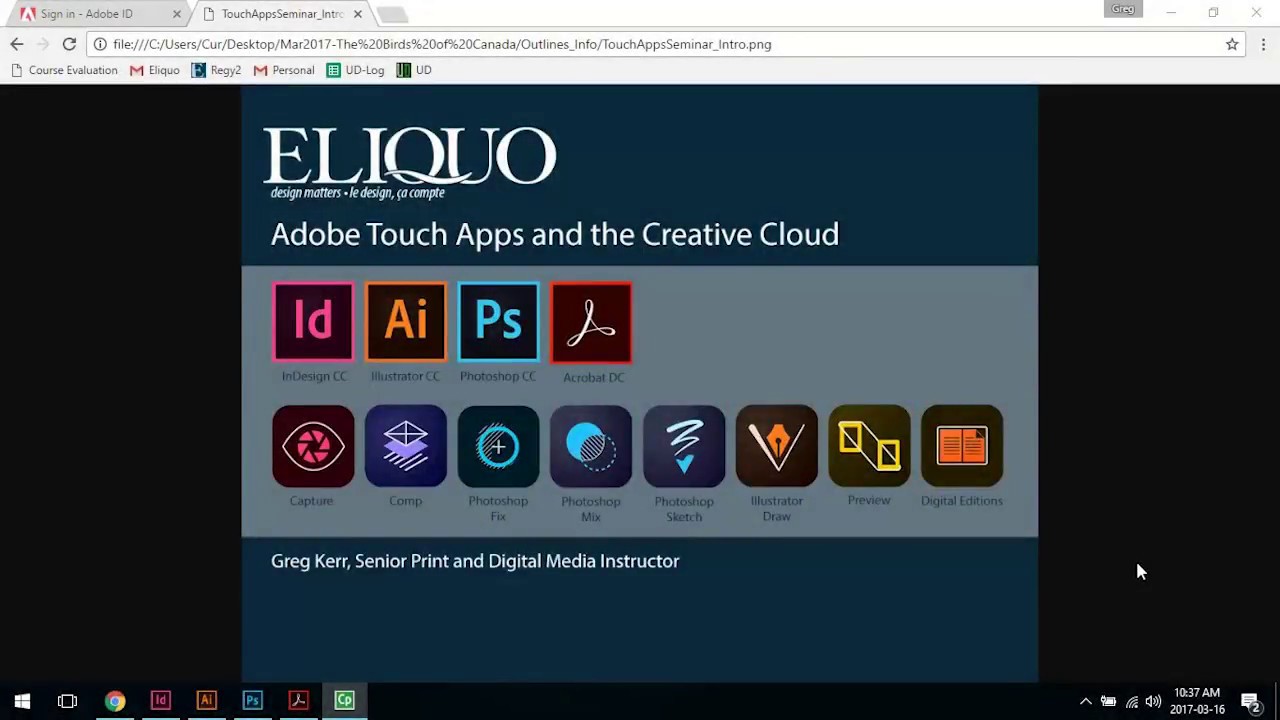Open the UD-Log bookmark
Viewport: 1280px width, 720px height.
[x=355, y=70]
